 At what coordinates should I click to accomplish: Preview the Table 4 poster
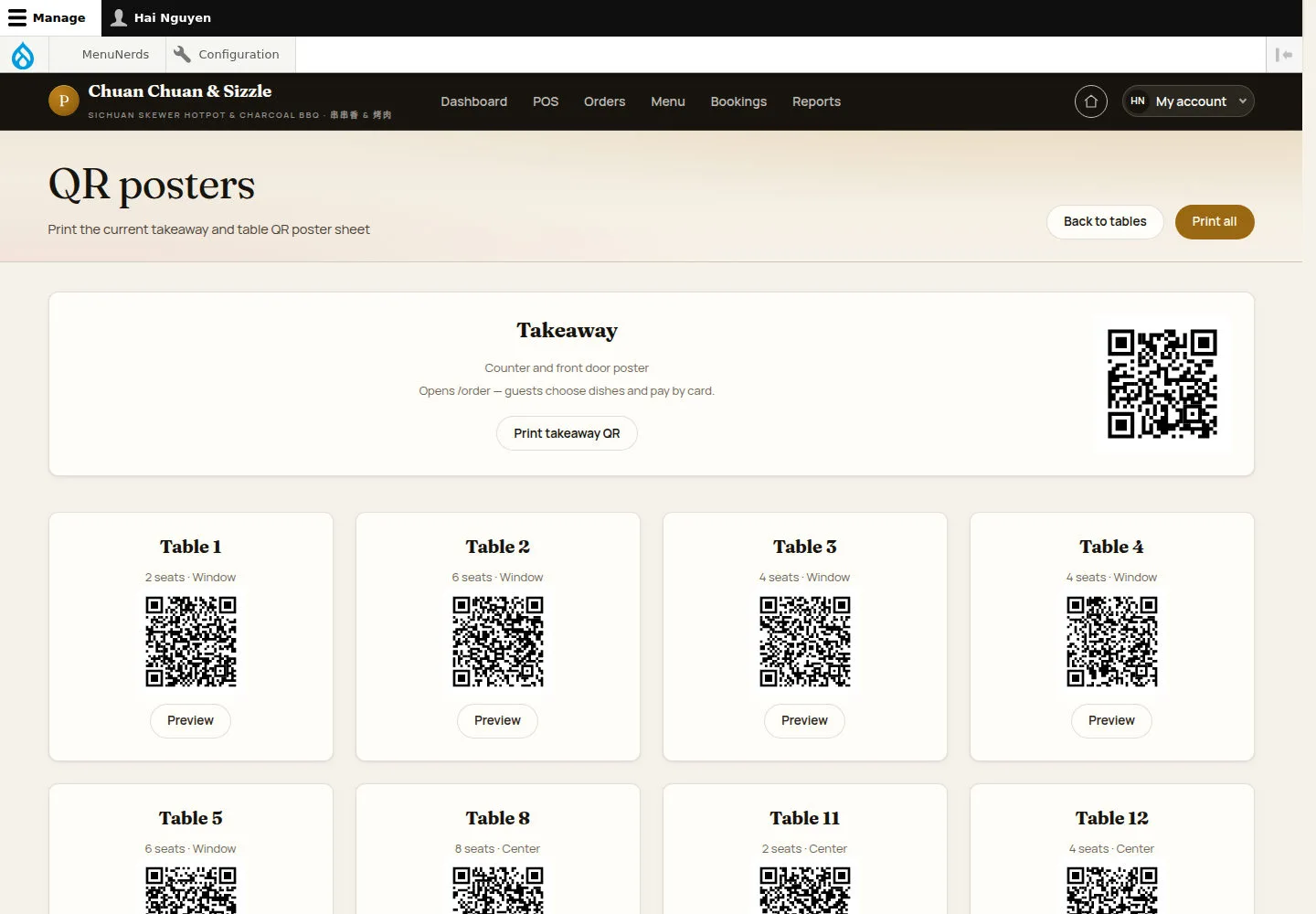1111,720
